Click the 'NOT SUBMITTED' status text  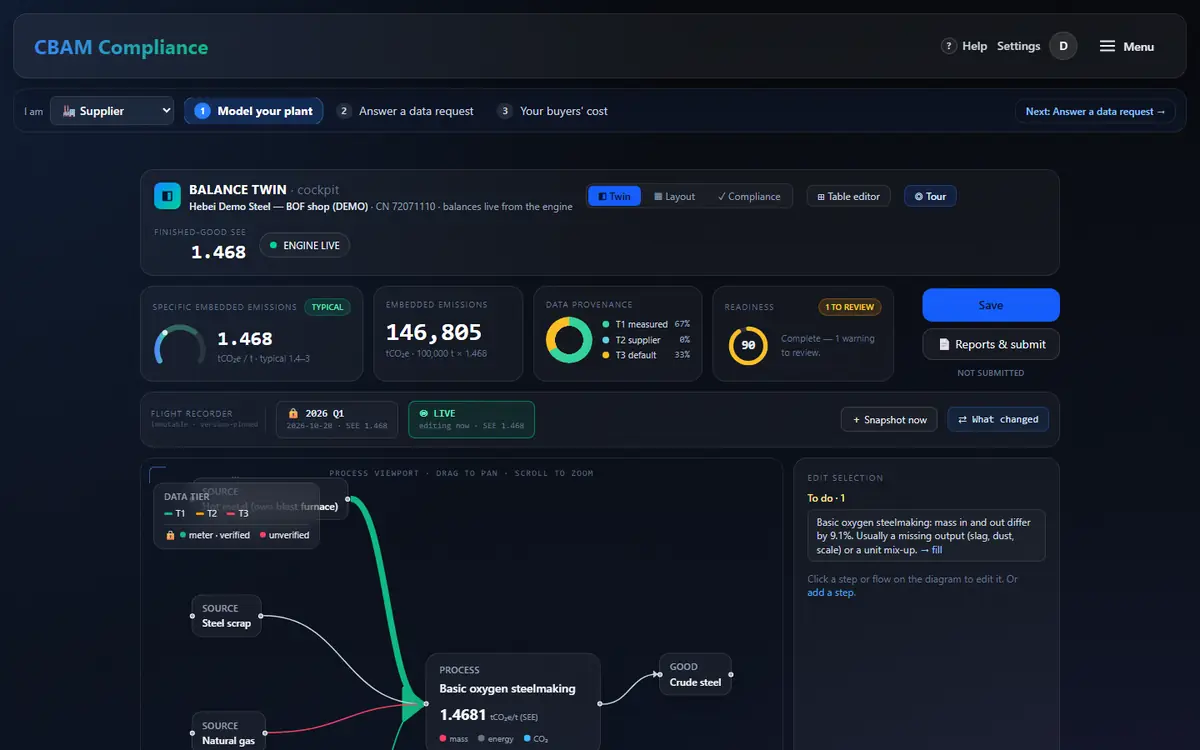click(991, 373)
